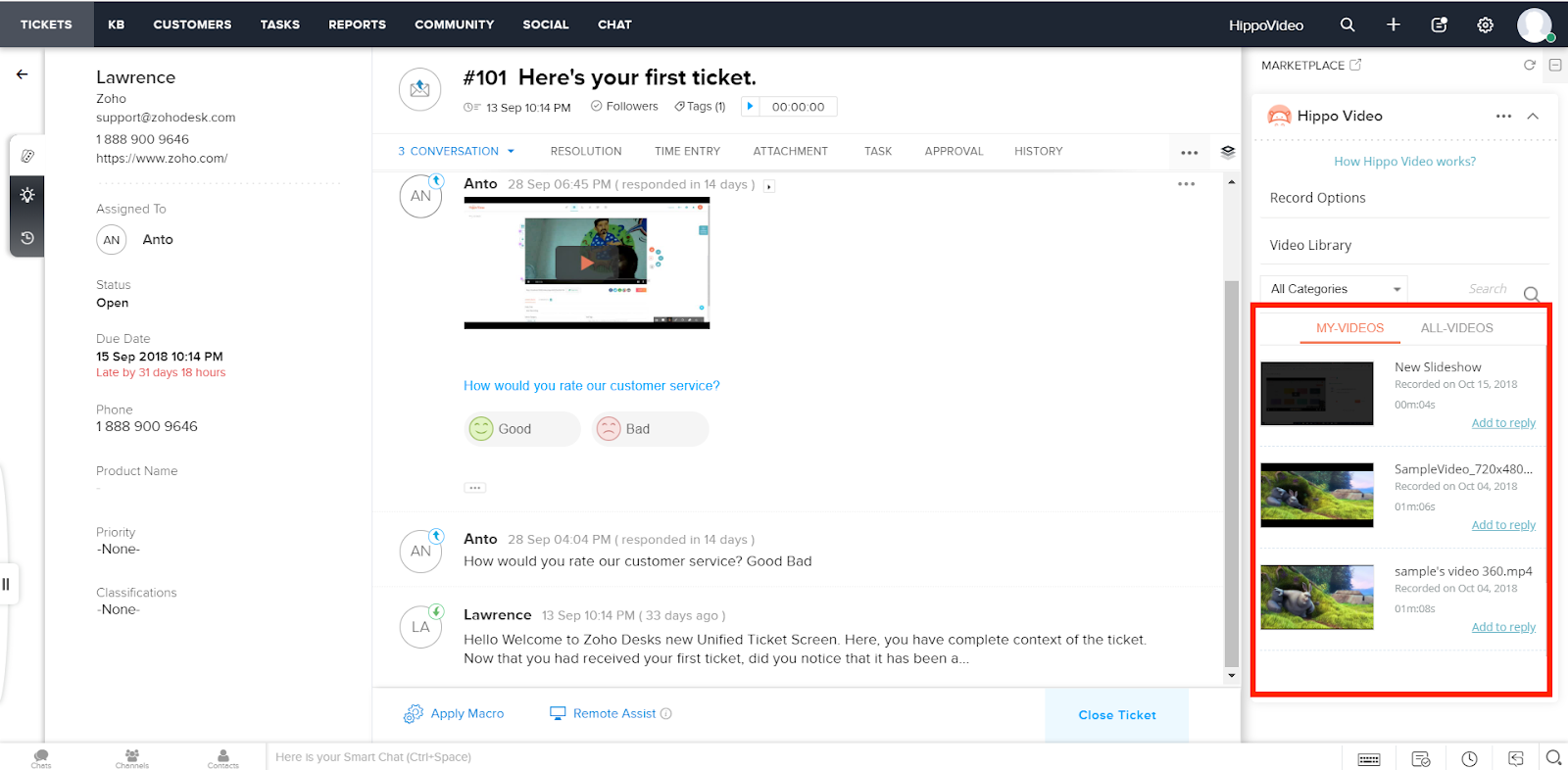Open Hippo Video widget options dots
The height and width of the screenshot is (770, 1568).
(x=1503, y=116)
